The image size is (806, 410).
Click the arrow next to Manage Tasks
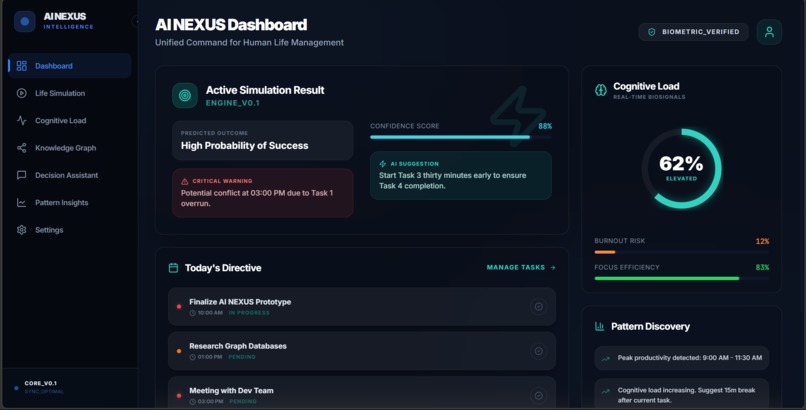[x=553, y=268]
